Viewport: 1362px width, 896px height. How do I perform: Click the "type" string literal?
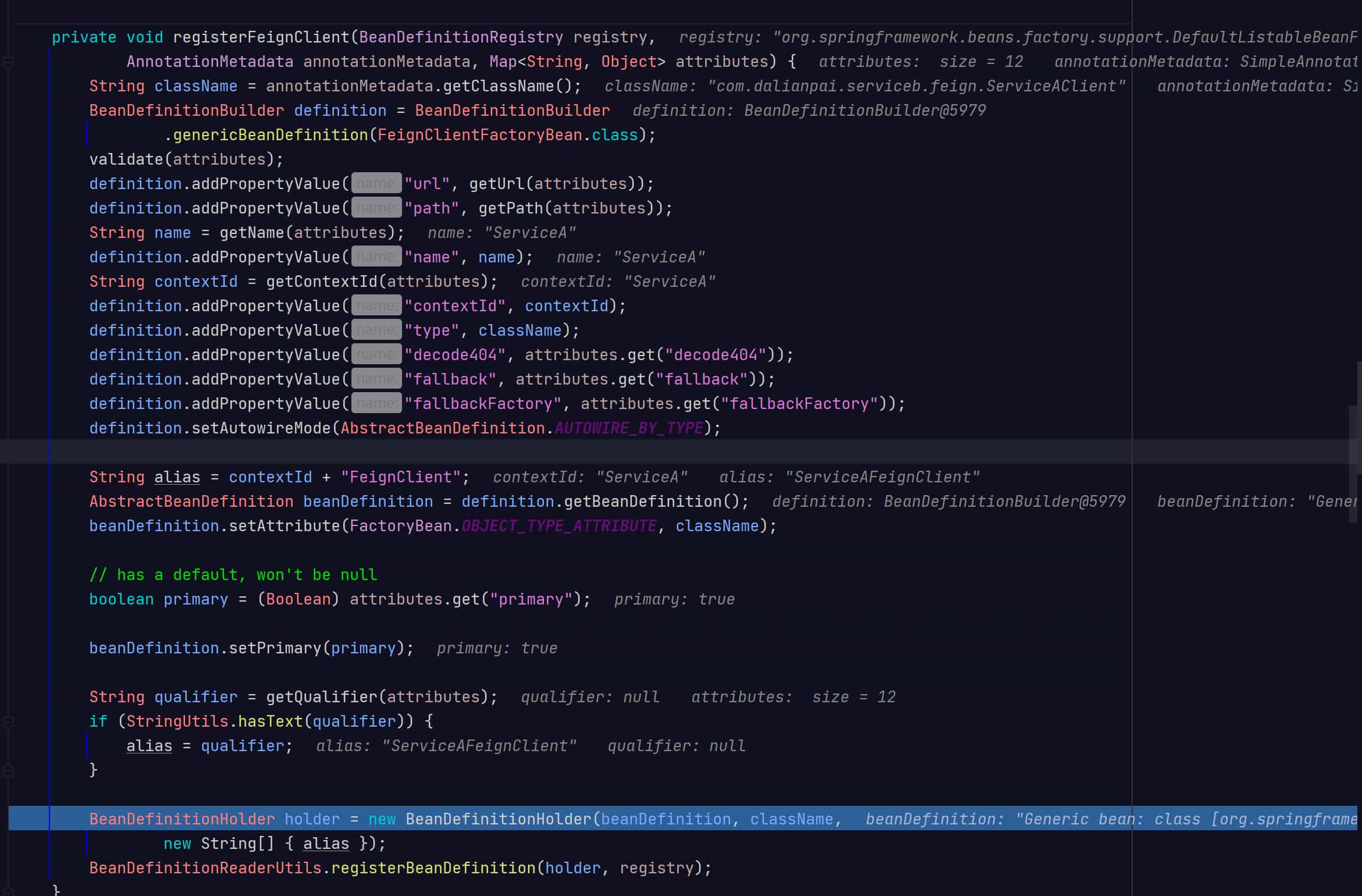point(432,330)
